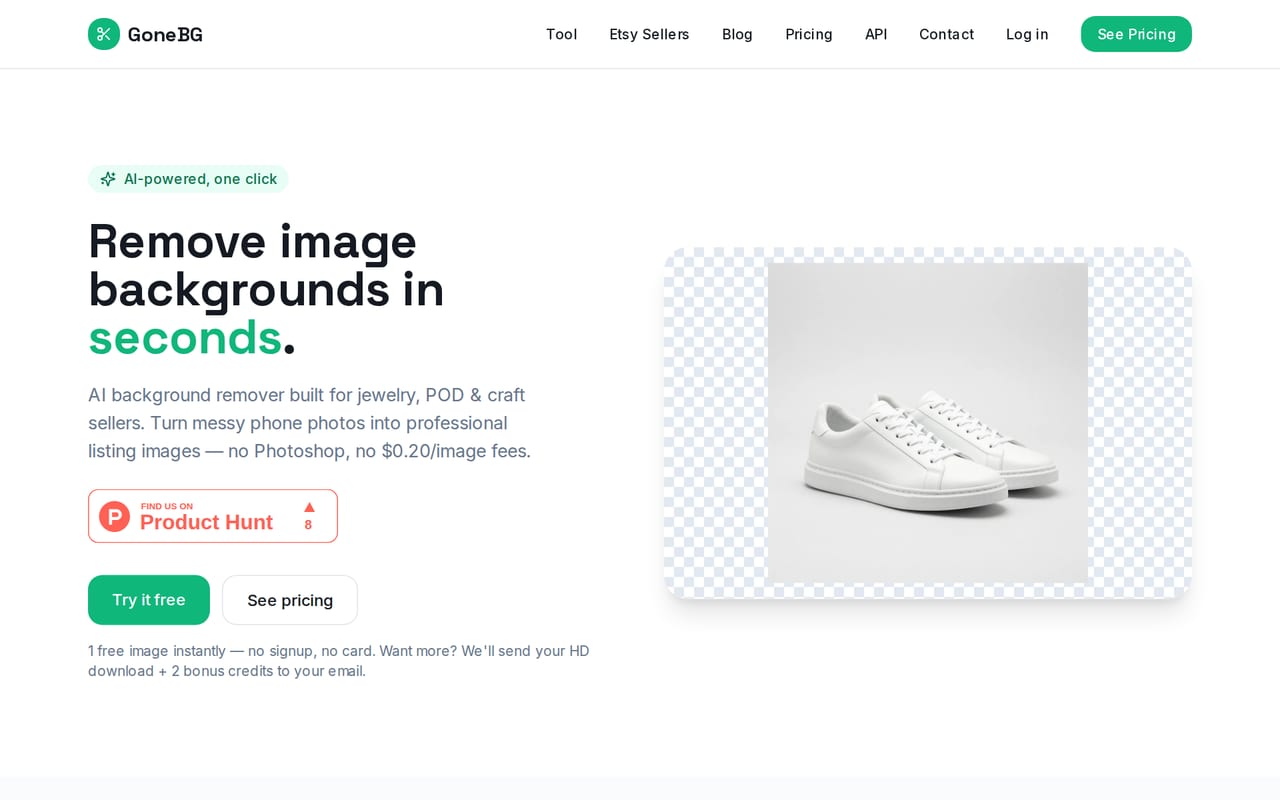Click the white sneaker demo image
1280x800 pixels.
point(928,423)
